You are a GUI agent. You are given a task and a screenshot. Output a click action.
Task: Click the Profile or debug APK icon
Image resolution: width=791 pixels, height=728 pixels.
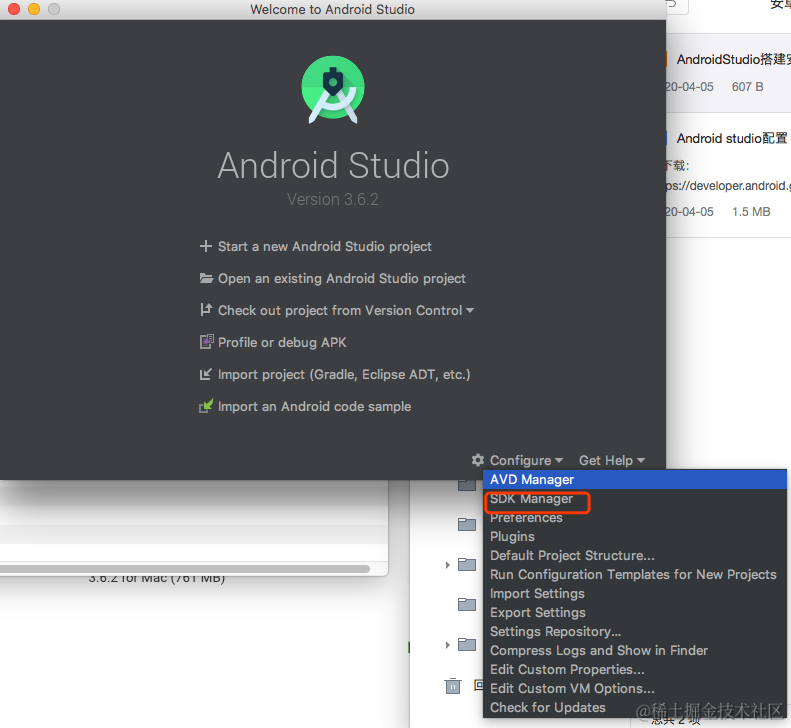pyautogui.click(x=206, y=342)
